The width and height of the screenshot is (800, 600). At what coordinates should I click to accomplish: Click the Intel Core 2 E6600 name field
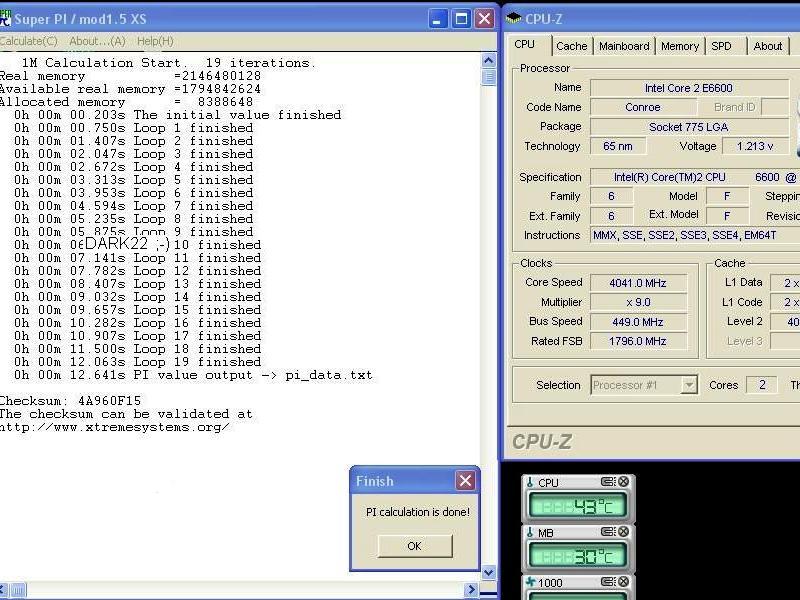(x=690, y=88)
